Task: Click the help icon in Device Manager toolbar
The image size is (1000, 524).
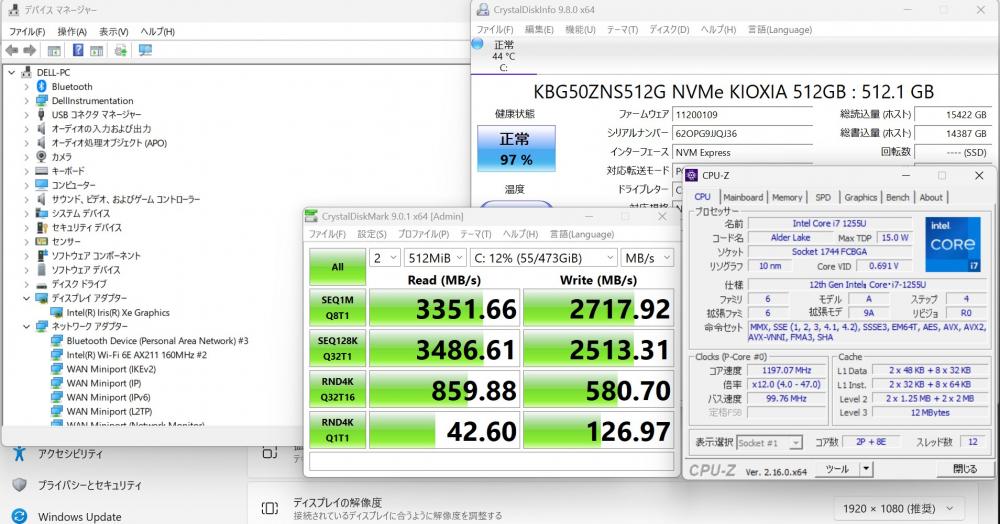Action: click(78, 50)
